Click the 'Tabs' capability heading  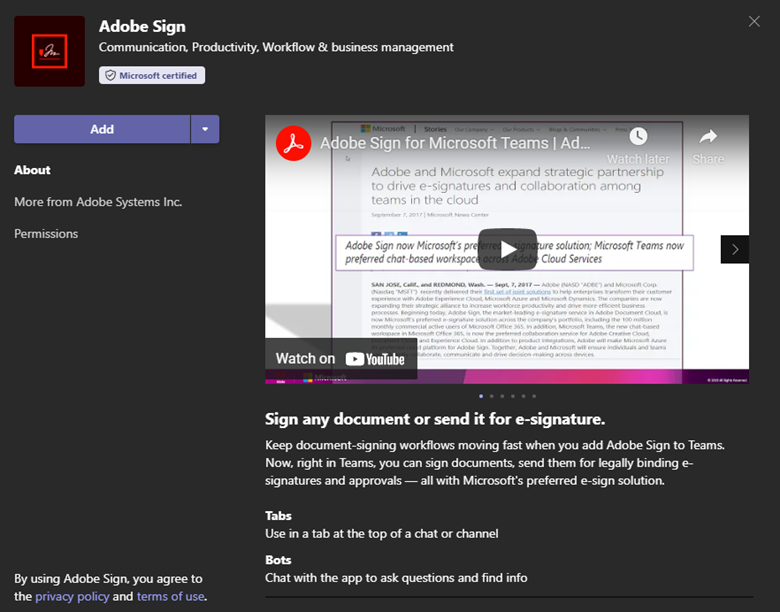[278, 515]
